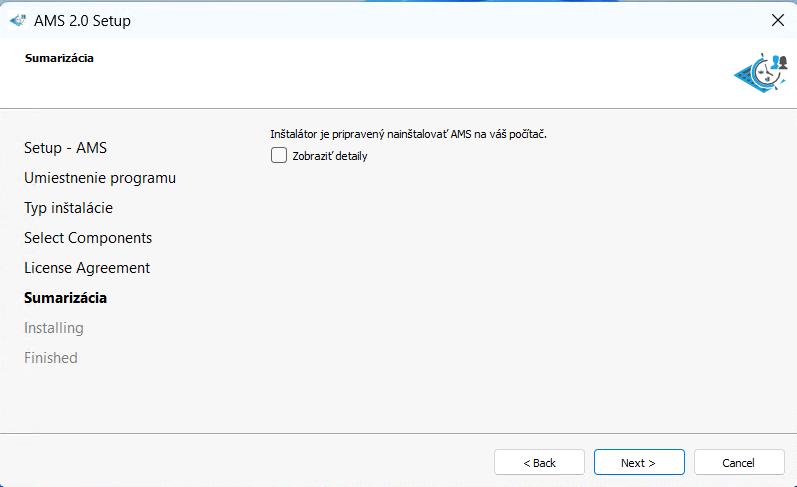The width and height of the screenshot is (797, 487).
Task: Click the 'Sumarizácia' page header title
Action: tap(59, 58)
